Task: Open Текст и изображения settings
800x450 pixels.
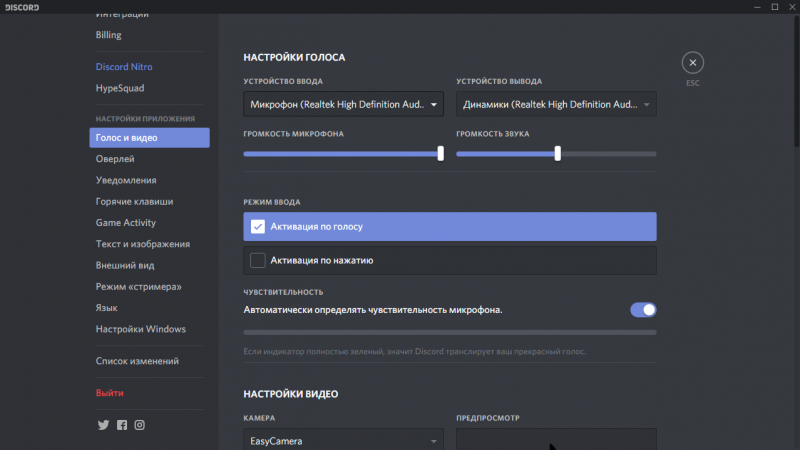Action: click(143, 244)
